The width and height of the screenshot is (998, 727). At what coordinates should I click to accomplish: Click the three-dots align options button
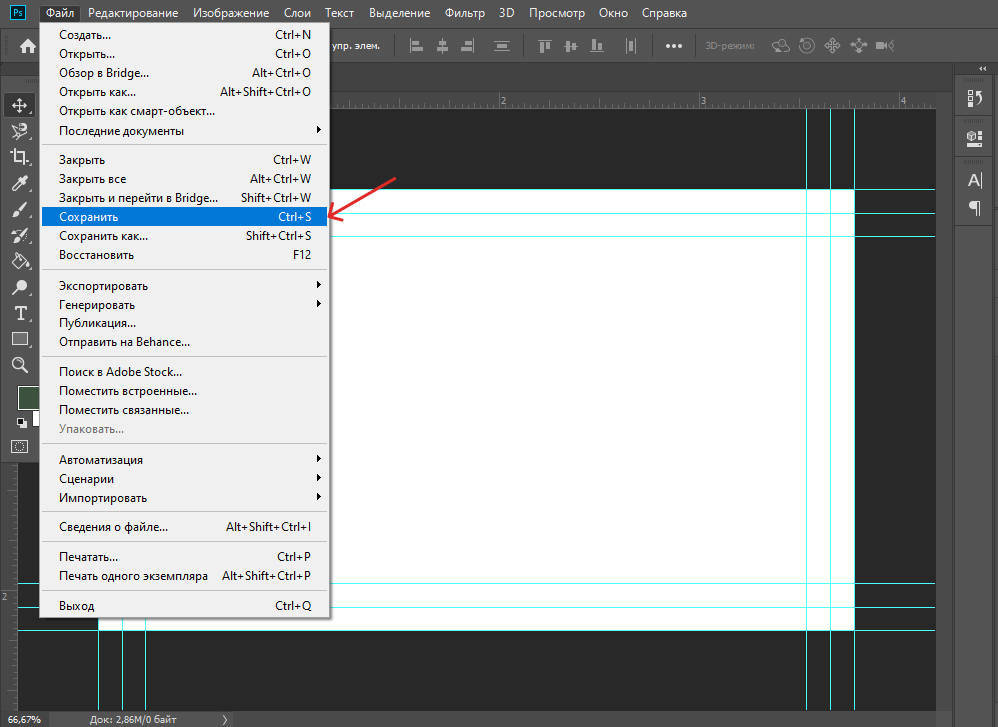point(674,46)
